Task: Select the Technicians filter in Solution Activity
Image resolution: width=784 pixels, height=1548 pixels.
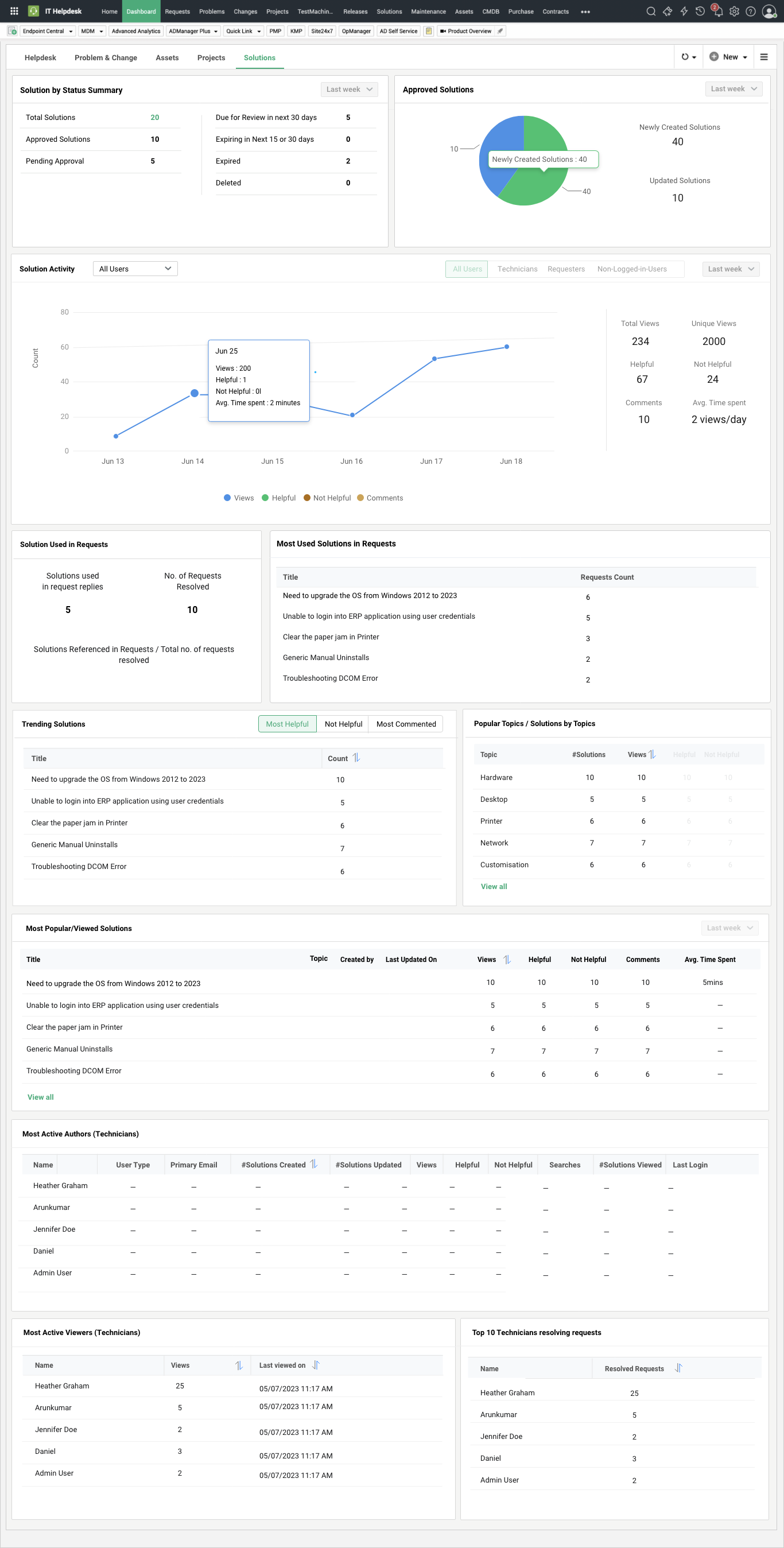Action: (x=517, y=269)
